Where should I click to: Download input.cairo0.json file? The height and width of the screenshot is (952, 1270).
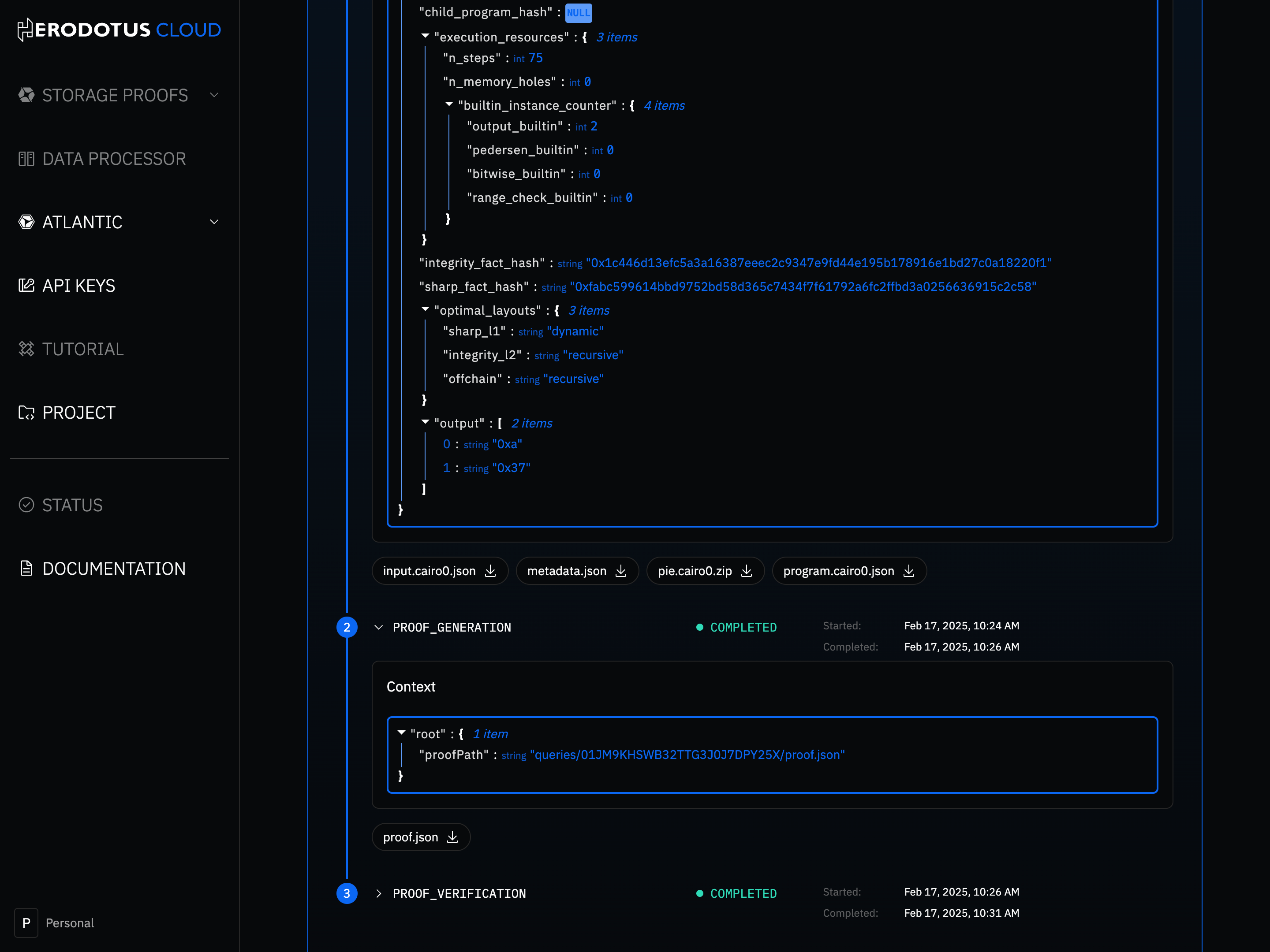point(440,571)
